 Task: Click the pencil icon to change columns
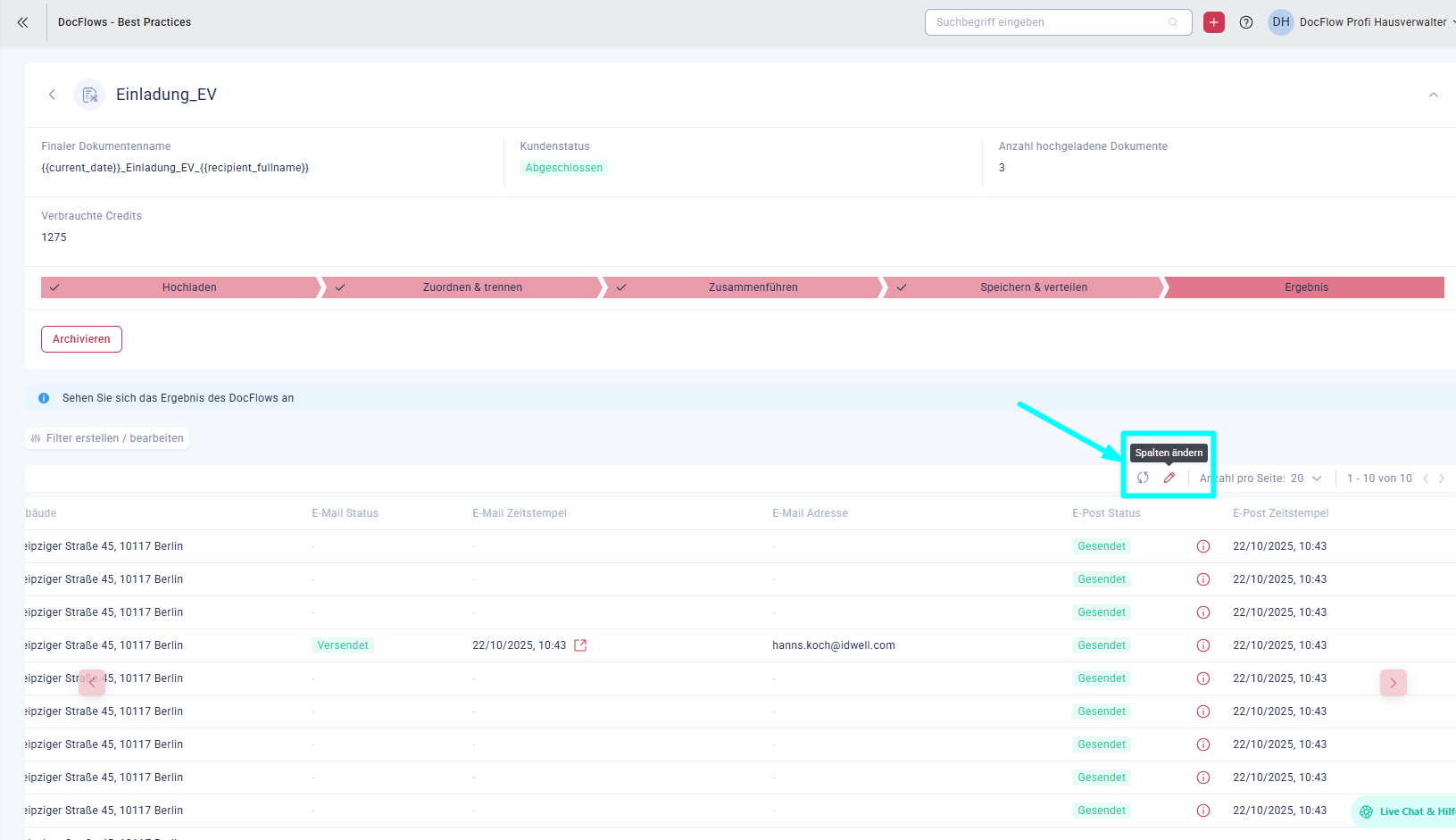[x=1169, y=478]
